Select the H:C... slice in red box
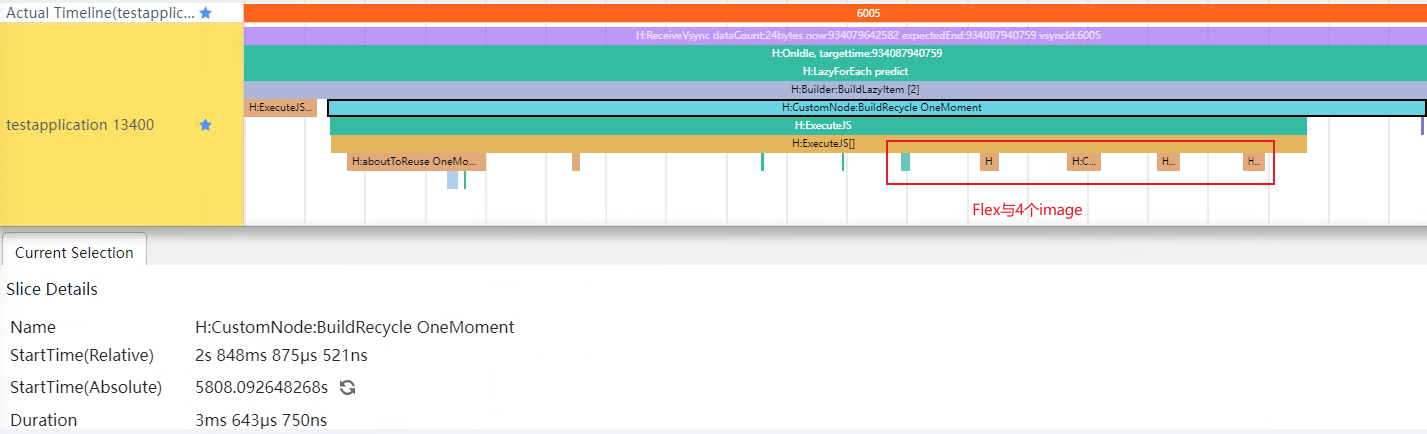1427x434 pixels. 1083,161
